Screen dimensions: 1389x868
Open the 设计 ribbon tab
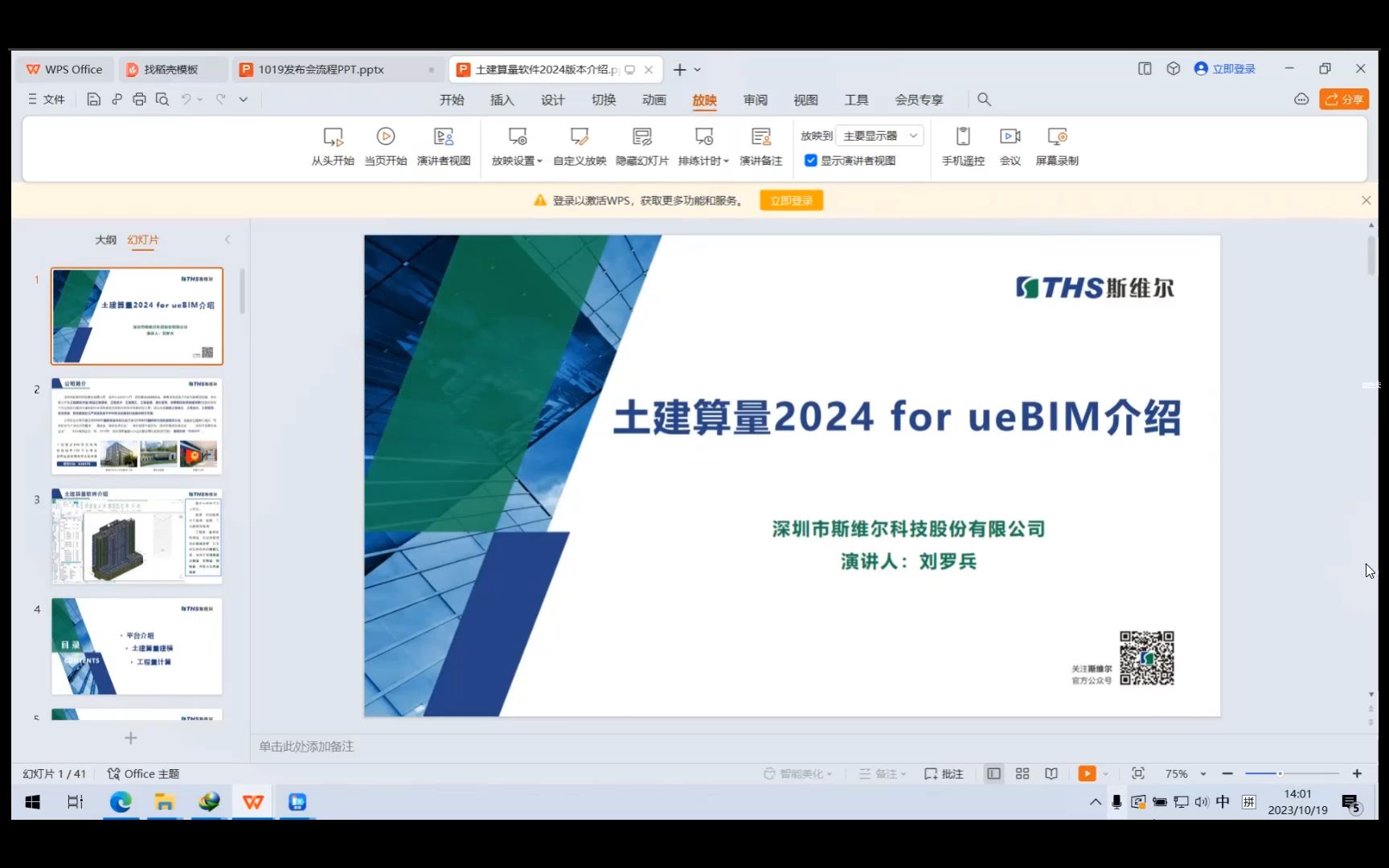pyautogui.click(x=553, y=100)
